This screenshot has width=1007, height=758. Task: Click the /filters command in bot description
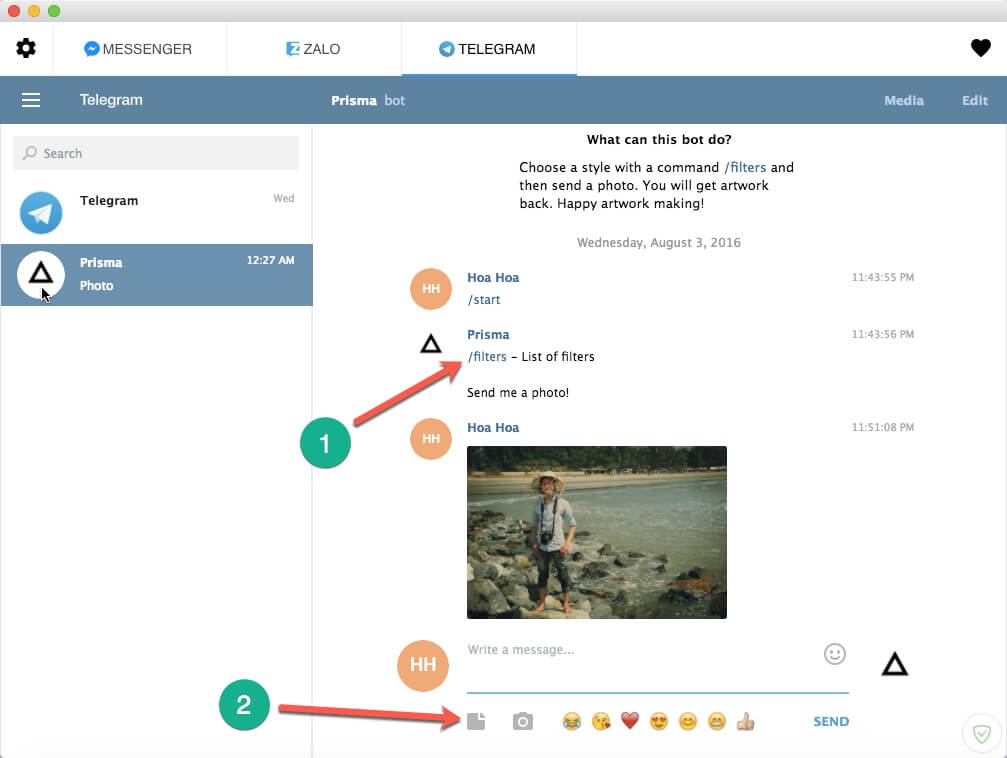coord(745,167)
